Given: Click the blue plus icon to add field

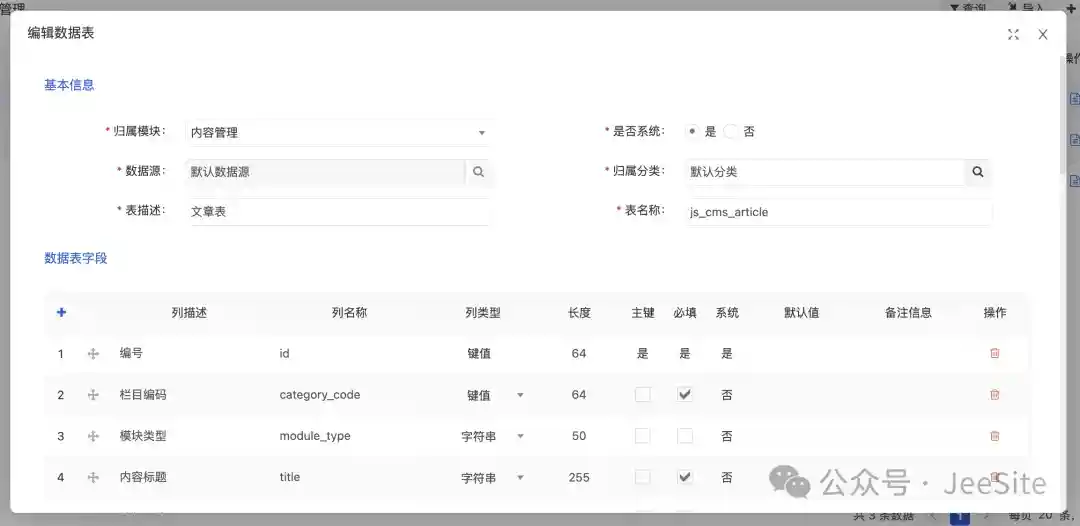Looking at the screenshot, I should [x=61, y=312].
